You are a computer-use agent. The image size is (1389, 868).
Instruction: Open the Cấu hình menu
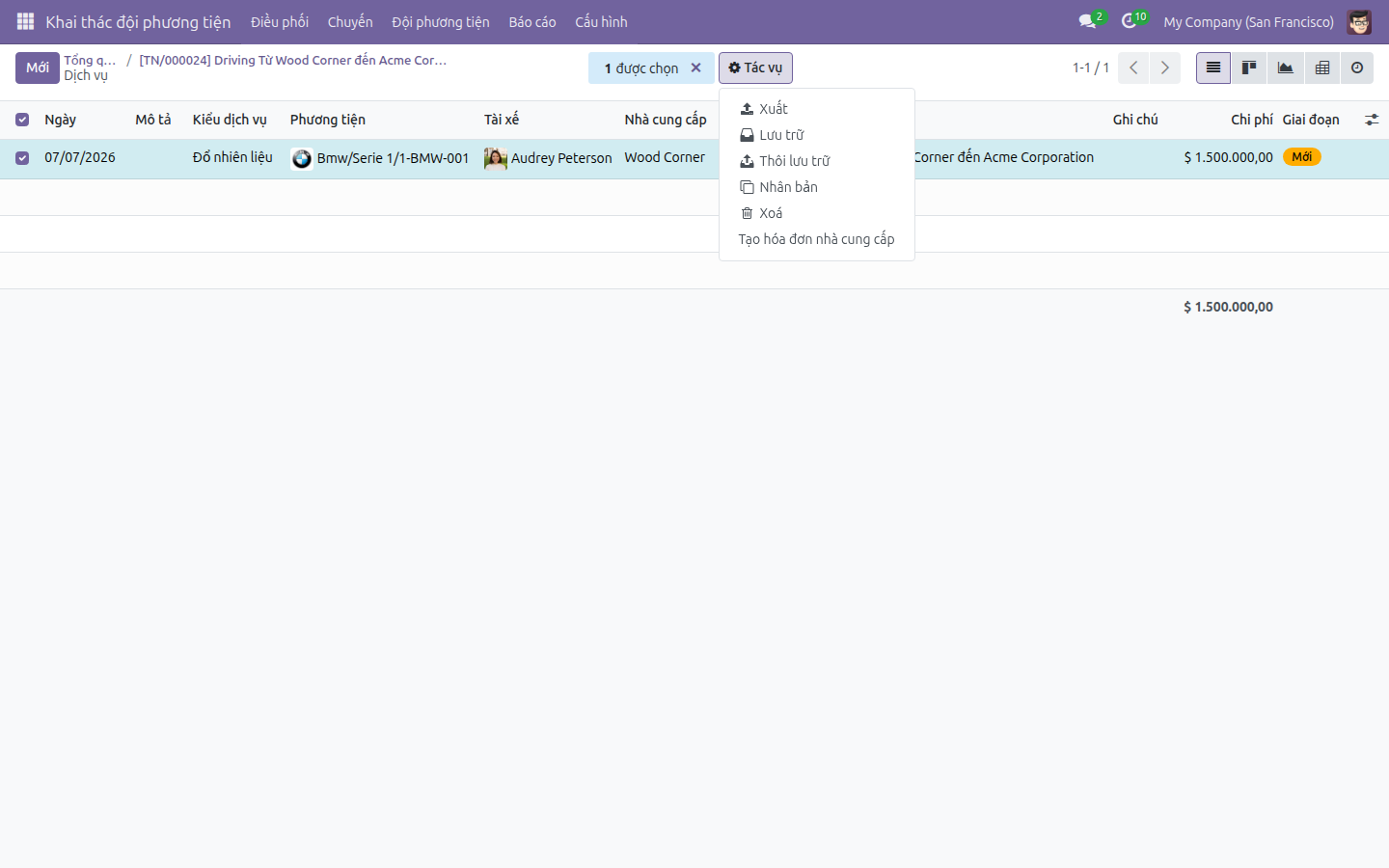pos(601,21)
